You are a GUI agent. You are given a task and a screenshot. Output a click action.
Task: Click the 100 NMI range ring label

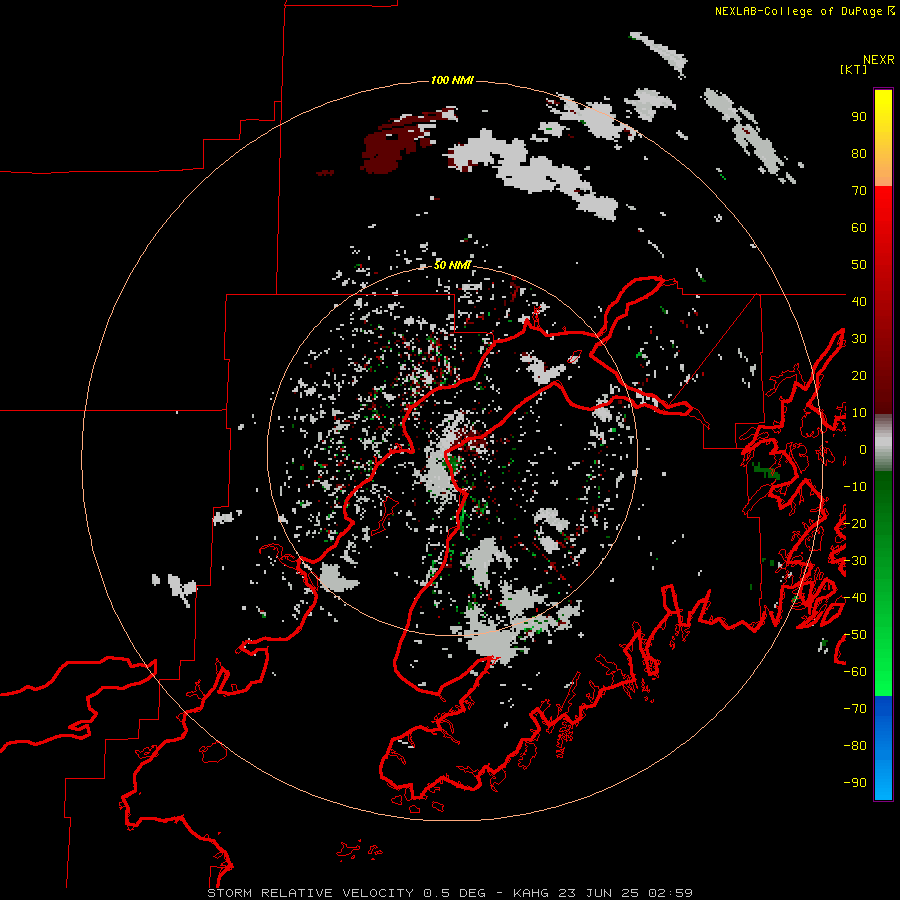[452, 80]
